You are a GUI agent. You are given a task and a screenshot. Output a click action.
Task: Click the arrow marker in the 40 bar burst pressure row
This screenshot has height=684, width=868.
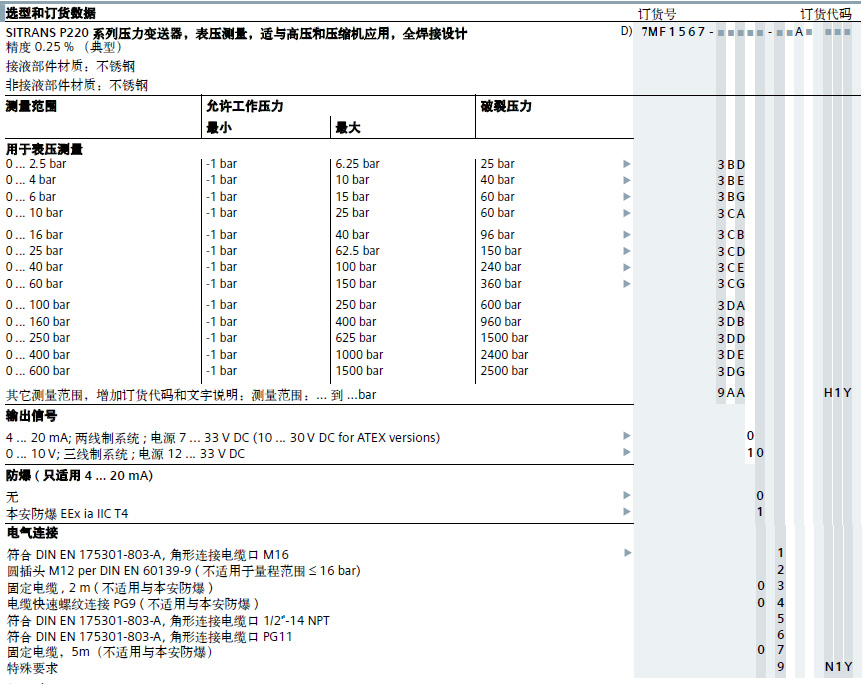(x=627, y=180)
